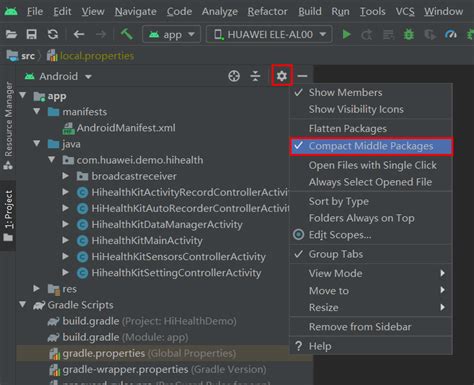Click the locate target crosshair icon
Image resolution: width=474 pixels, height=385 pixels.
point(234,76)
